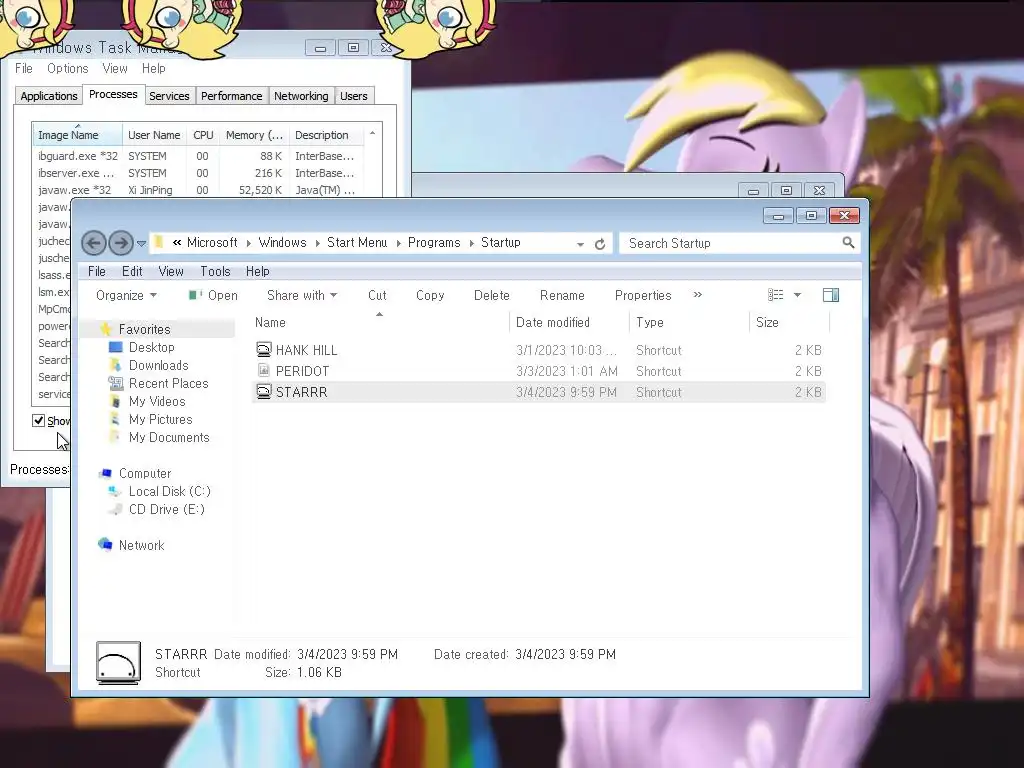Screen dimensions: 1024x768
Task: Select the PERIDOT shortcut icon
Action: tap(263, 370)
